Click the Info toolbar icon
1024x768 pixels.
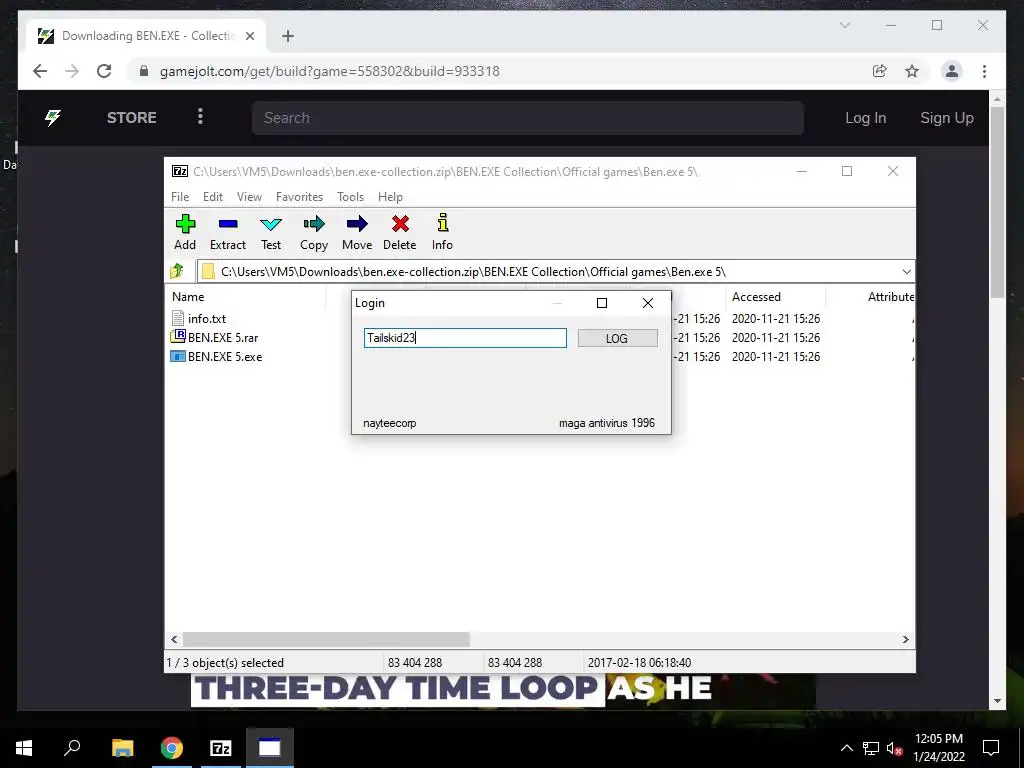coord(443,223)
